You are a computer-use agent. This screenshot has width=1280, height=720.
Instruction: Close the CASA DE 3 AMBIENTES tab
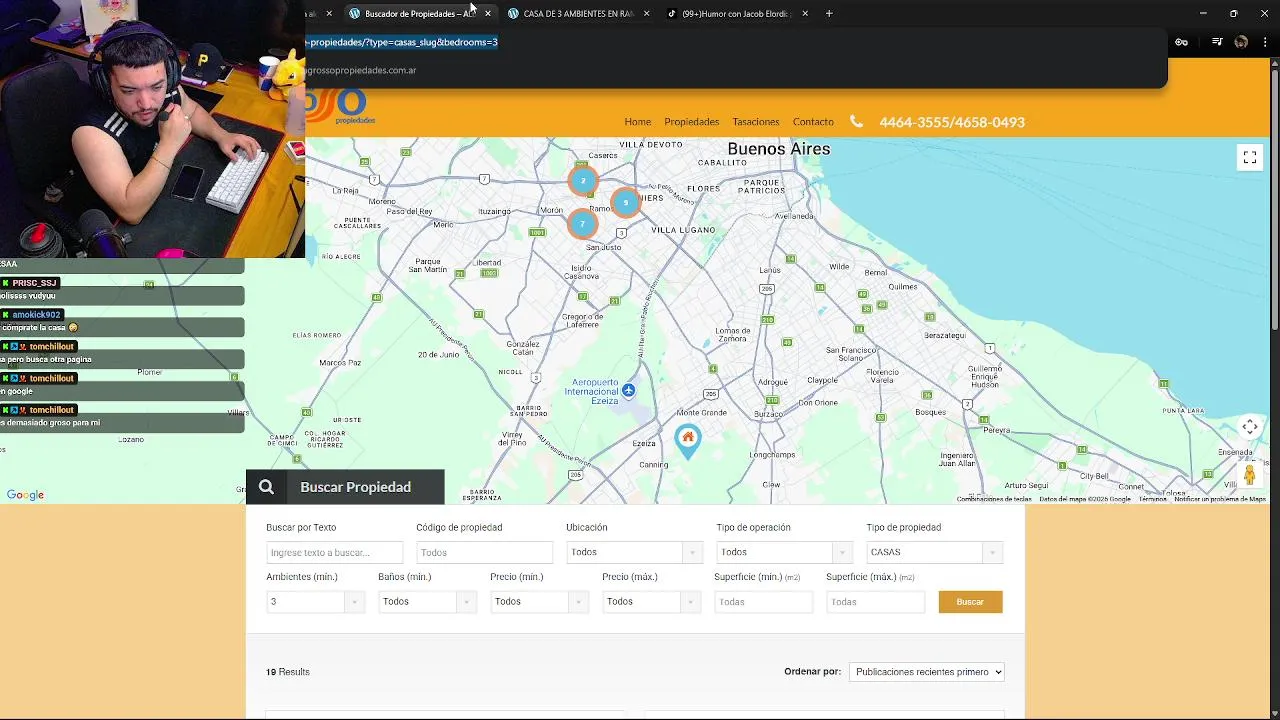(646, 13)
